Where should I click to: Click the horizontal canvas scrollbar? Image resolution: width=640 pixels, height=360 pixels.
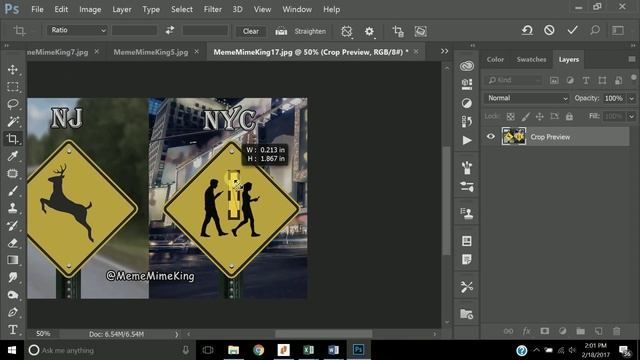(x=323, y=334)
